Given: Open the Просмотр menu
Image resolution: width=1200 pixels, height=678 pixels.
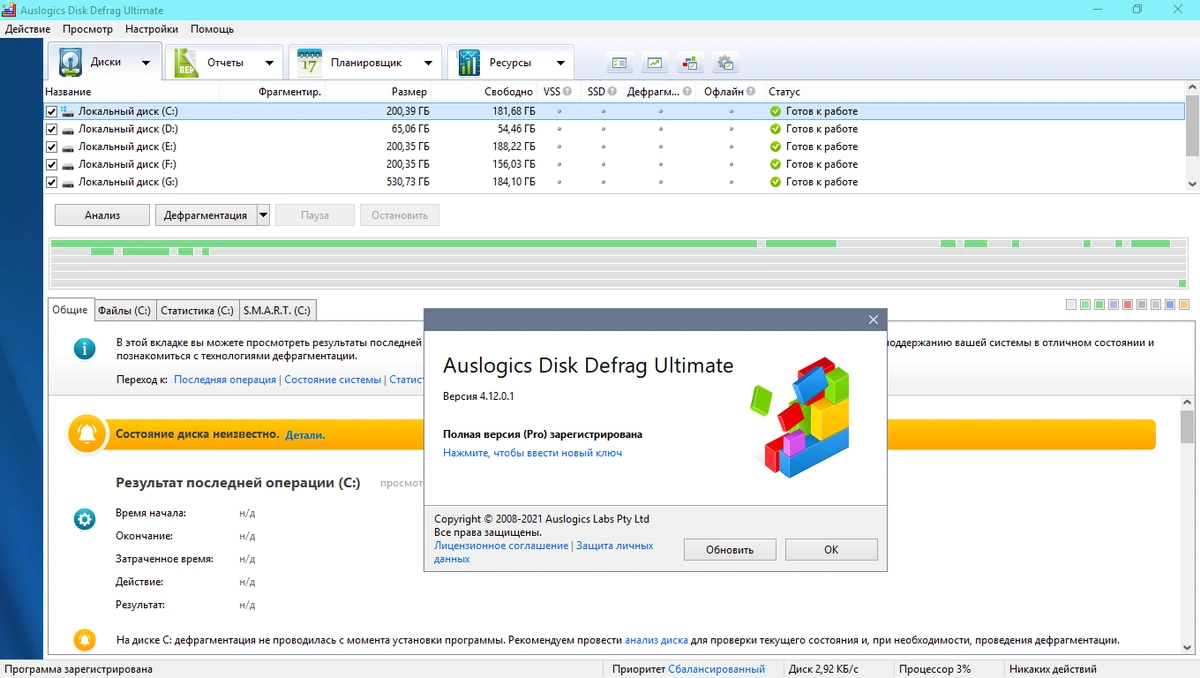Looking at the screenshot, I should click(x=87, y=29).
